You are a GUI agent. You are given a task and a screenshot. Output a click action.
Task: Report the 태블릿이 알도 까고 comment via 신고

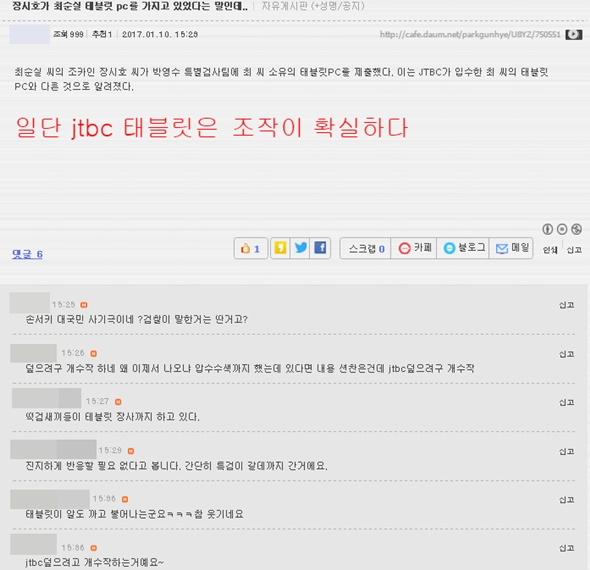pyautogui.click(x=567, y=500)
